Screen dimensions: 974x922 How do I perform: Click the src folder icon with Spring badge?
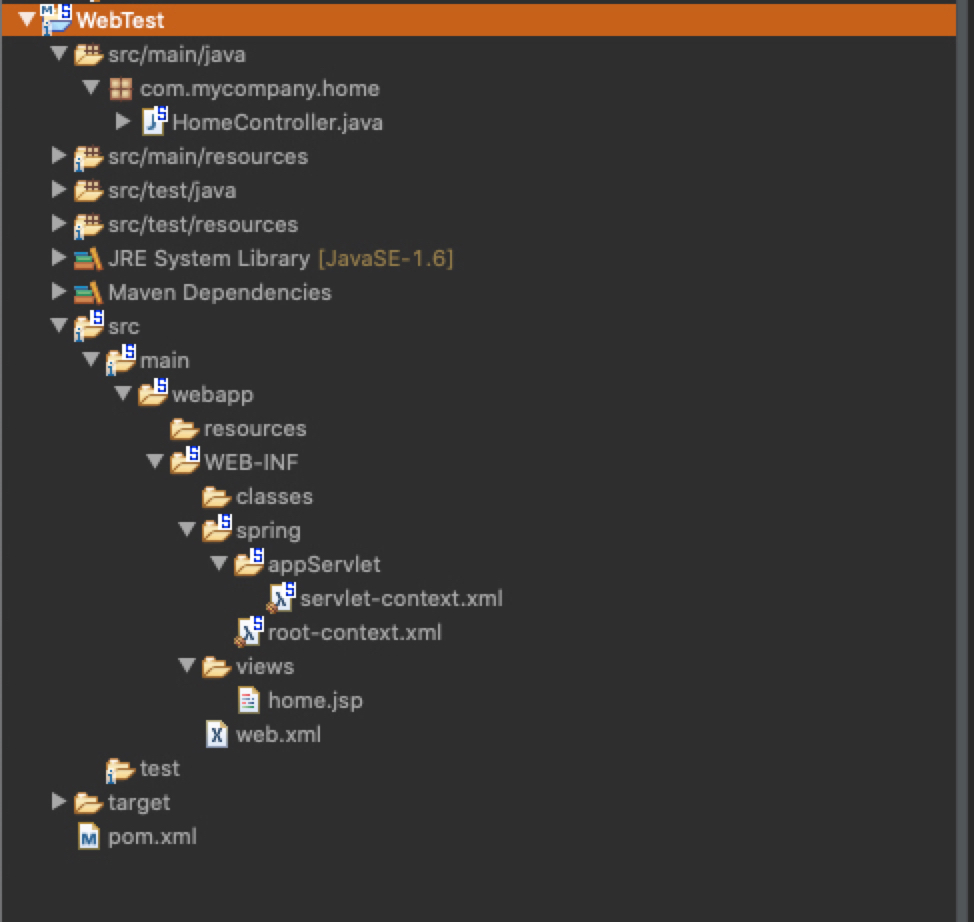click(89, 326)
